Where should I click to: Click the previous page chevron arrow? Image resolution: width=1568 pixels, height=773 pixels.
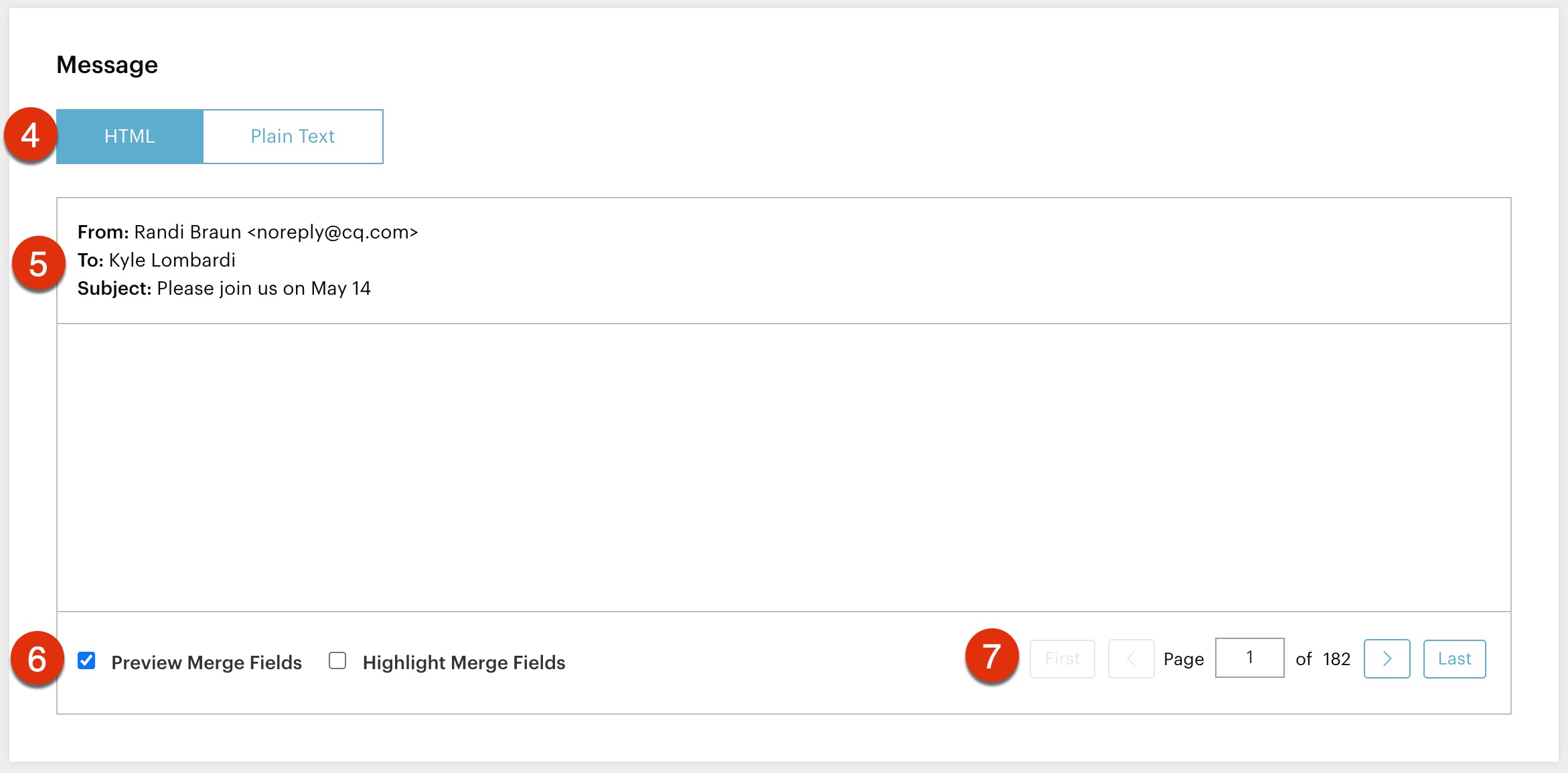pos(1131,659)
